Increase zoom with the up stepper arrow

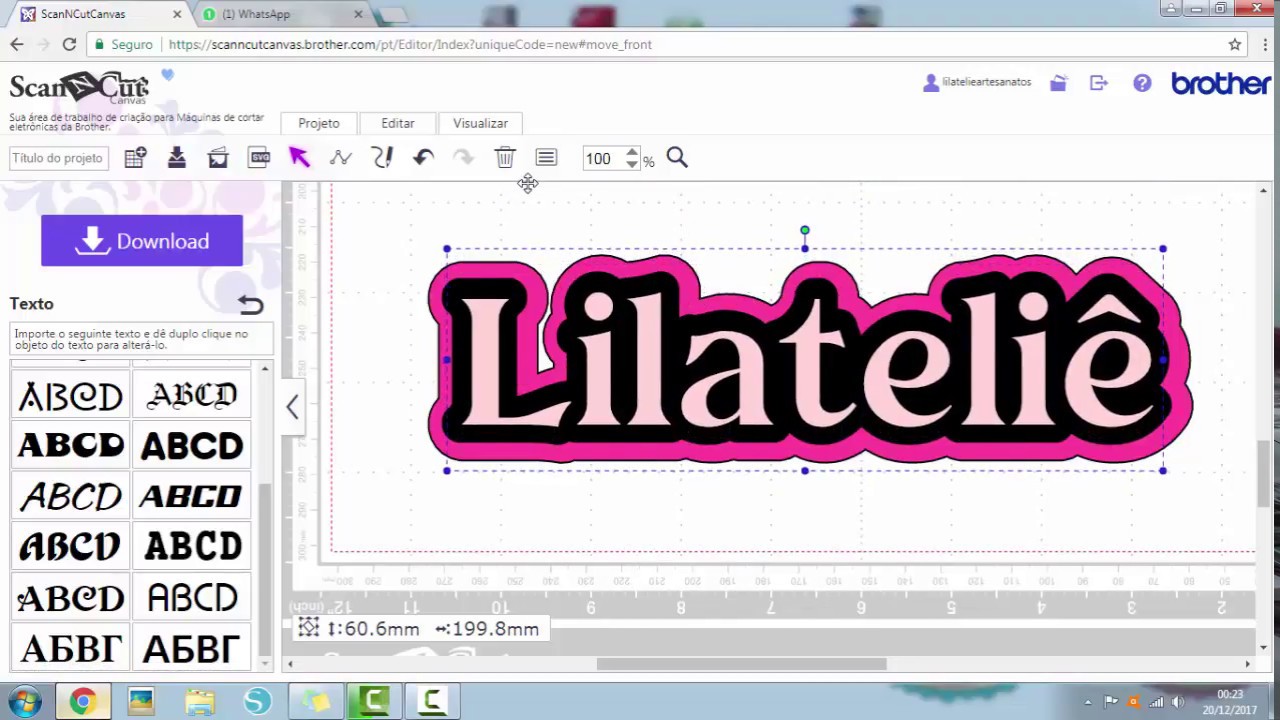[632, 152]
